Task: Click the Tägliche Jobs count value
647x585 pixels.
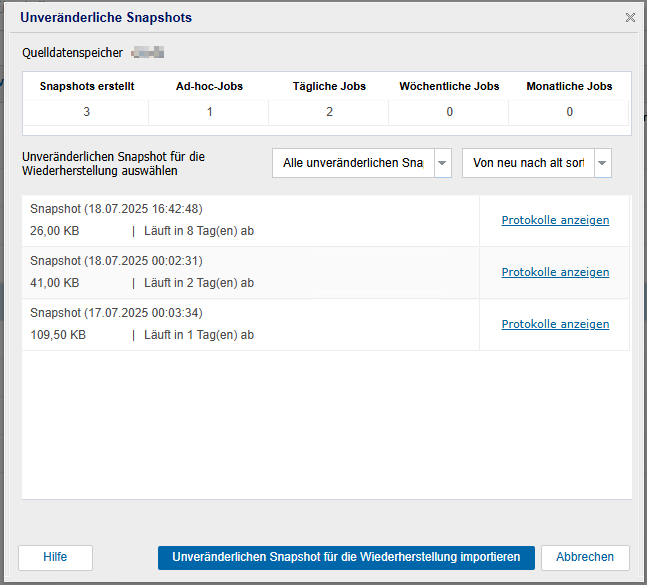Action: [329, 112]
